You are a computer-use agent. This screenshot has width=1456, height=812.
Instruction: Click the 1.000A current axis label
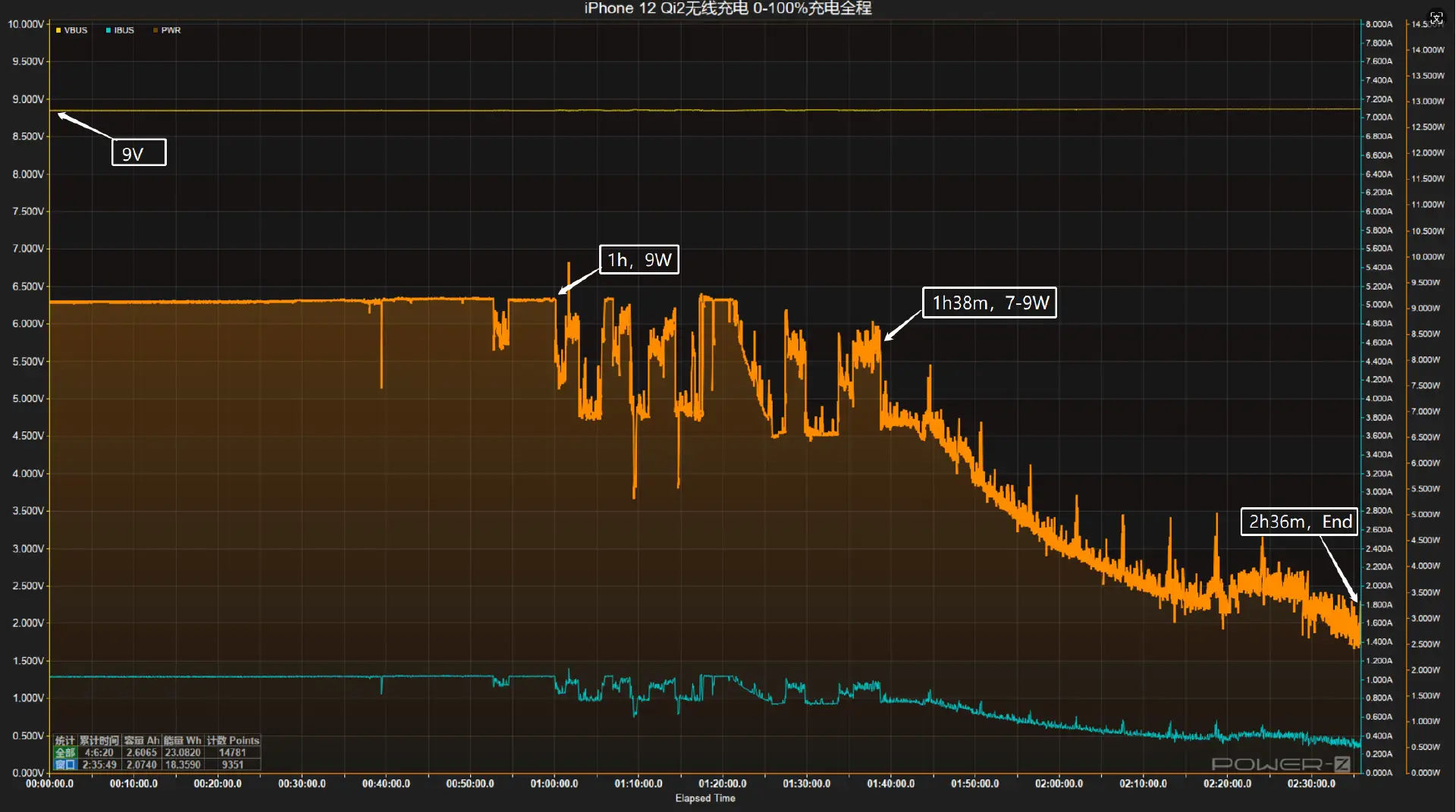click(1379, 680)
